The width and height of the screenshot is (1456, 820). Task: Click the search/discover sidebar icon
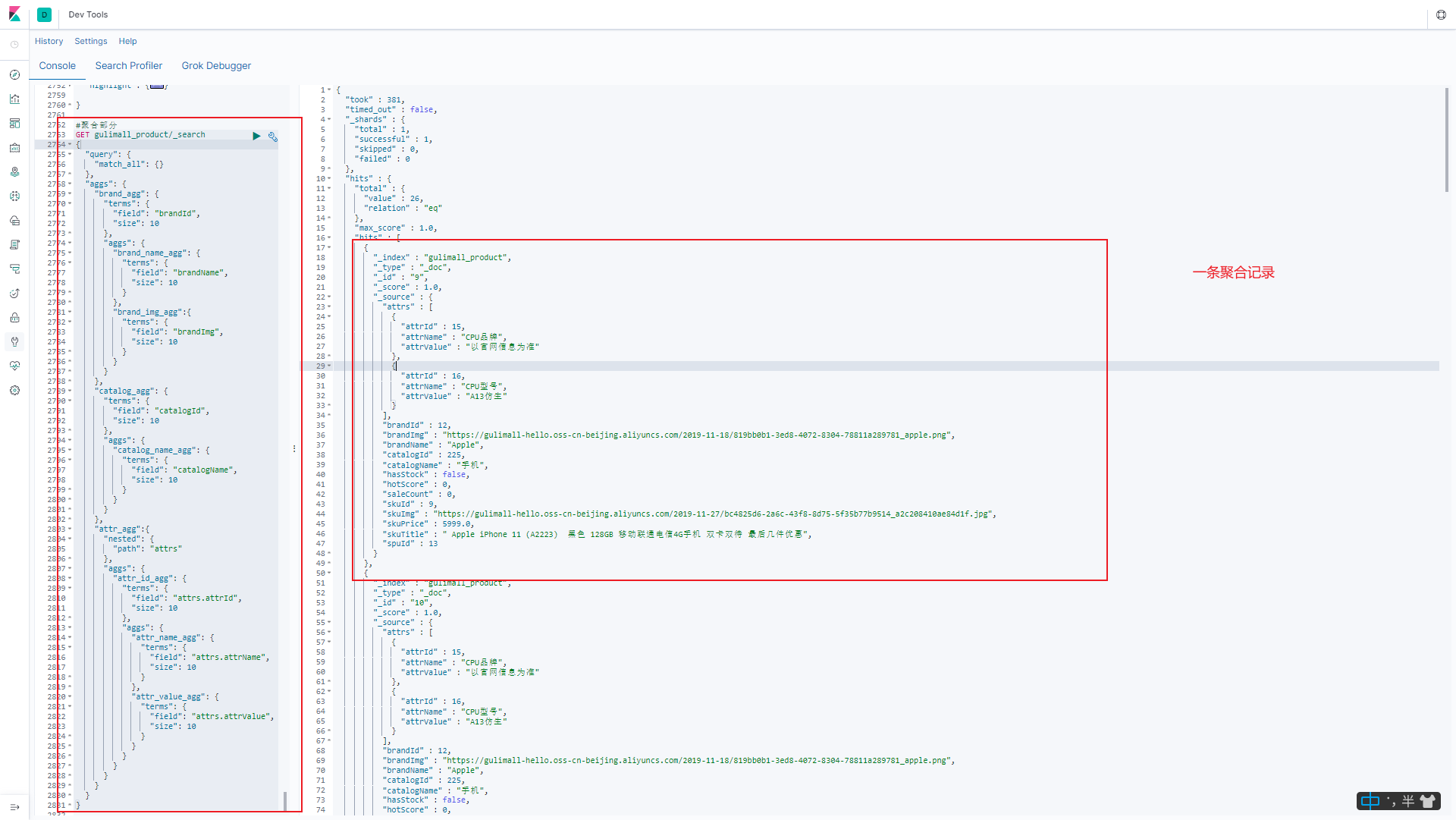pyautogui.click(x=12, y=74)
